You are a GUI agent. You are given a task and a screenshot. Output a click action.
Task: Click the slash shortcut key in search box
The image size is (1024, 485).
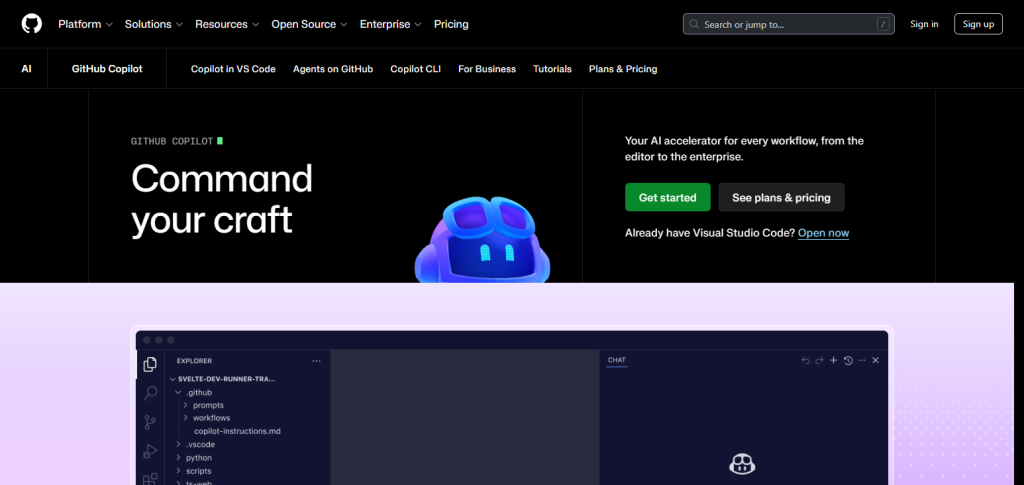(883, 24)
